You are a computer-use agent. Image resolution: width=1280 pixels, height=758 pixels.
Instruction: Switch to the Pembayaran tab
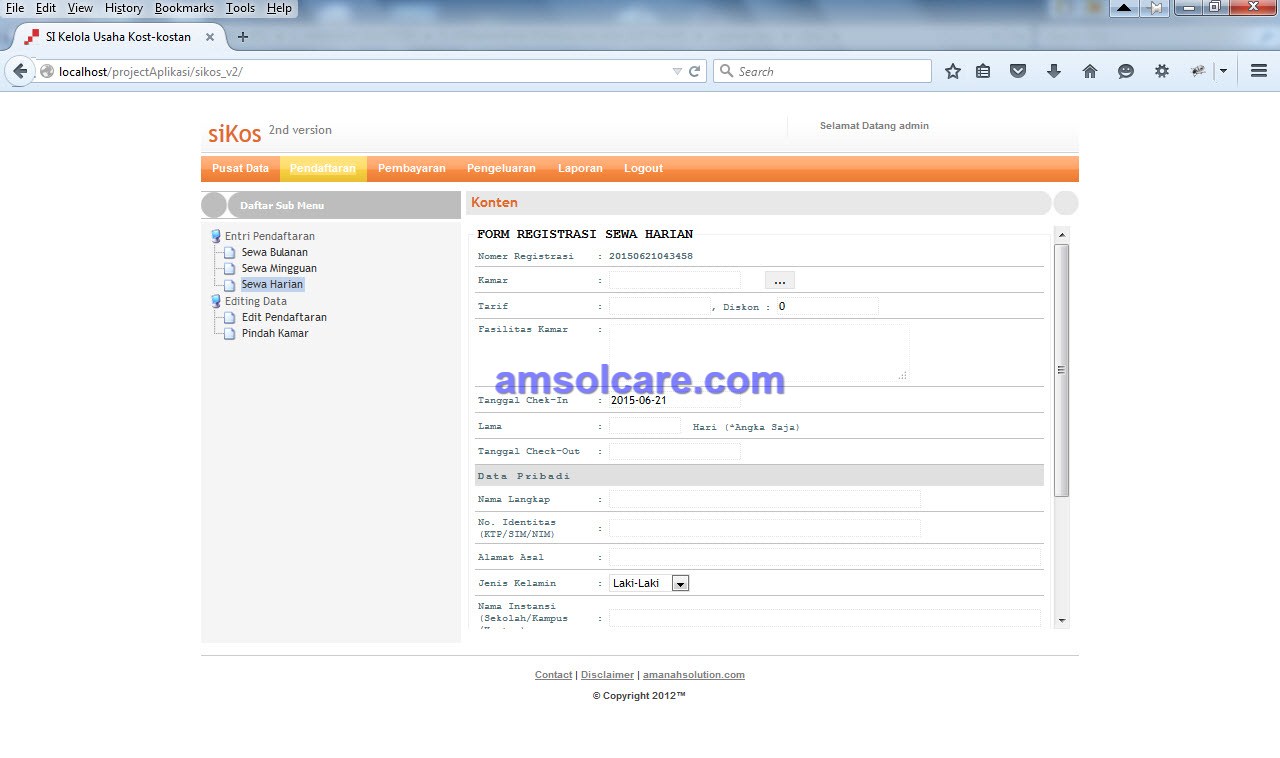tap(412, 168)
